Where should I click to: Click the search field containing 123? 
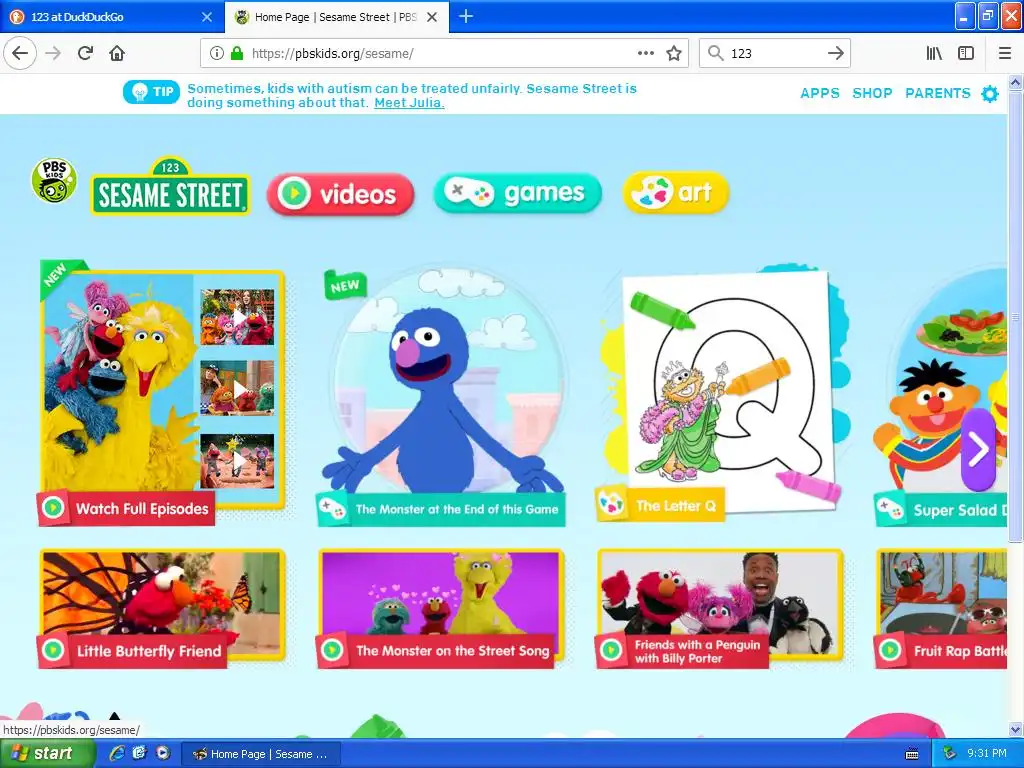[775, 54]
